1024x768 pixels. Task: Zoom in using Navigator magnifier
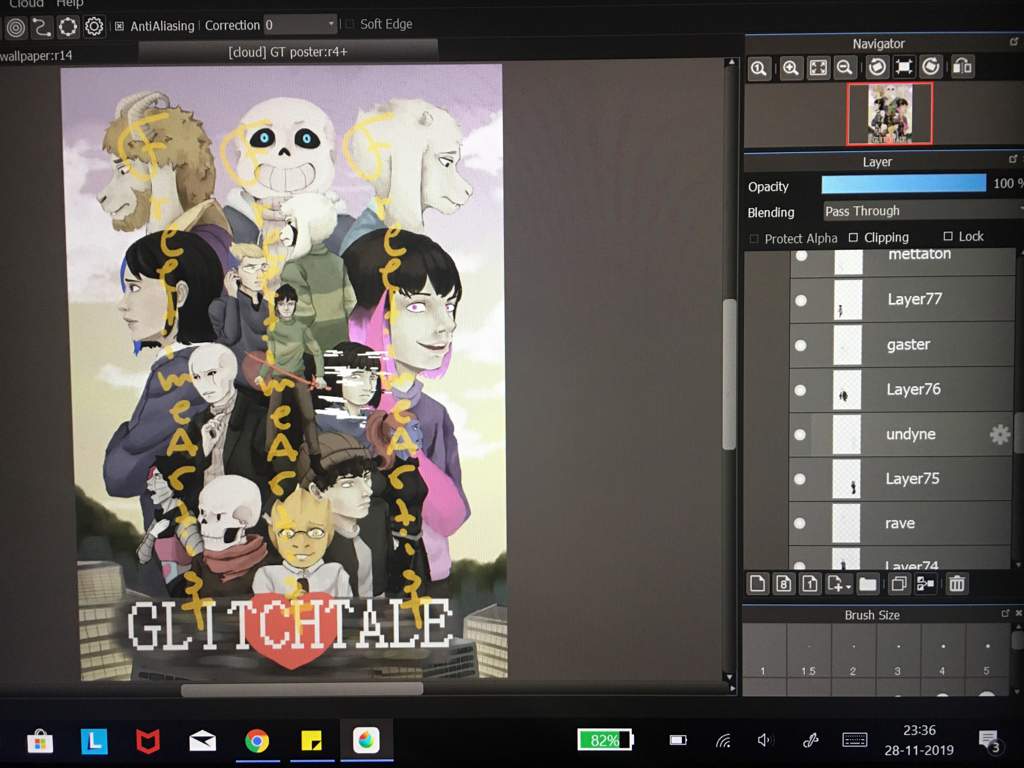pos(791,68)
